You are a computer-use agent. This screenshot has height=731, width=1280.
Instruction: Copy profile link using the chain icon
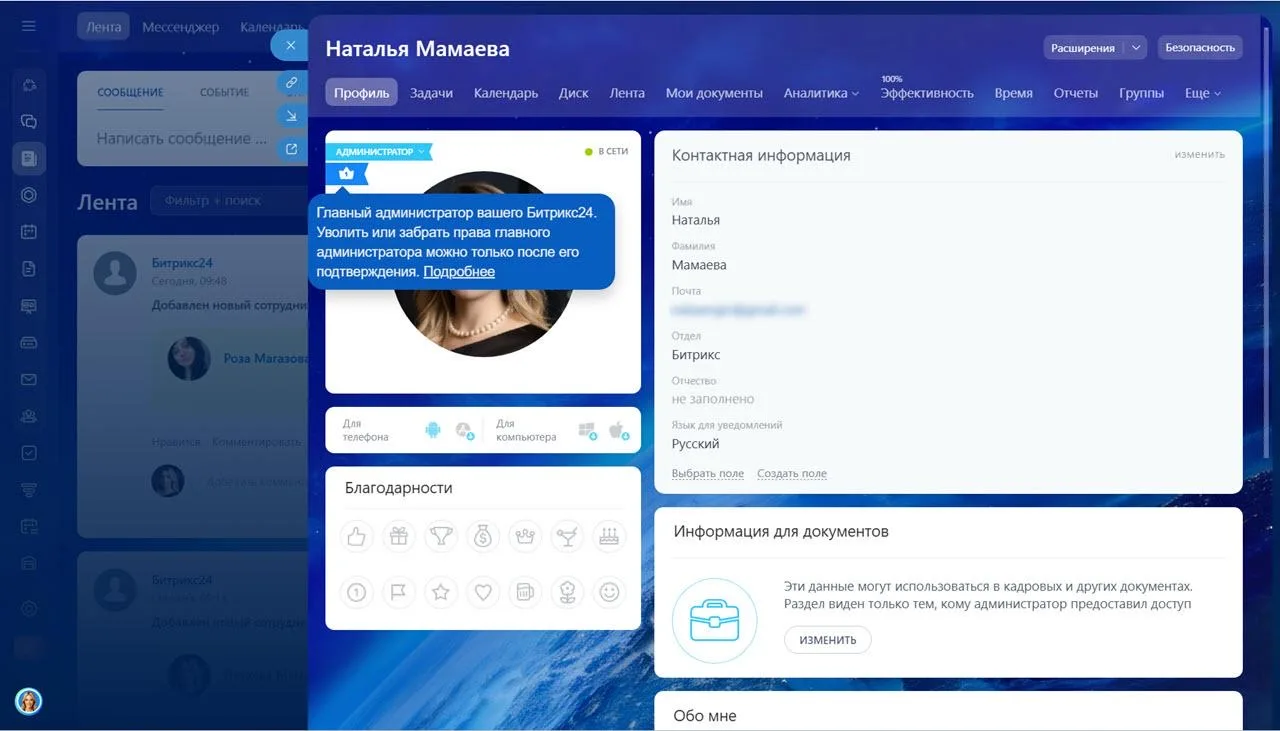[x=291, y=83]
